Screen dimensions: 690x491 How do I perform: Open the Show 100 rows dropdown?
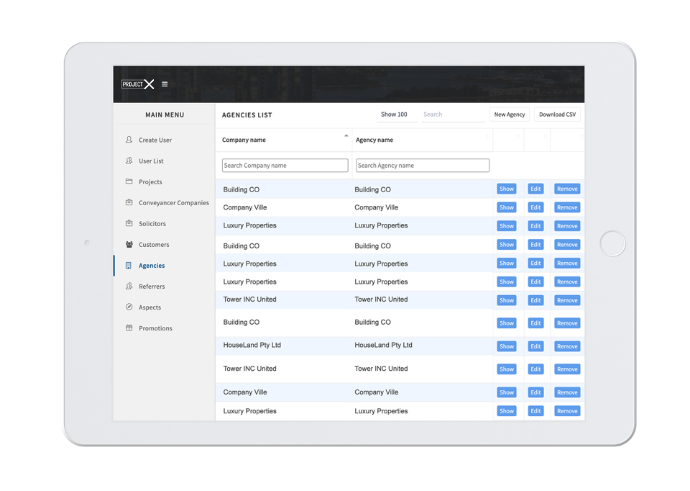point(394,115)
